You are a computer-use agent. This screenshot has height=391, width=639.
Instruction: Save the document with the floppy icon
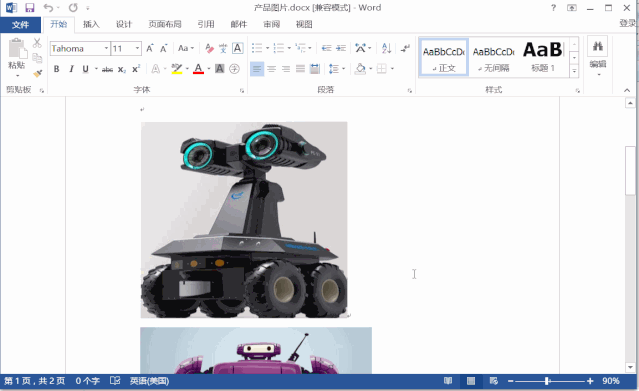[29, 8]
